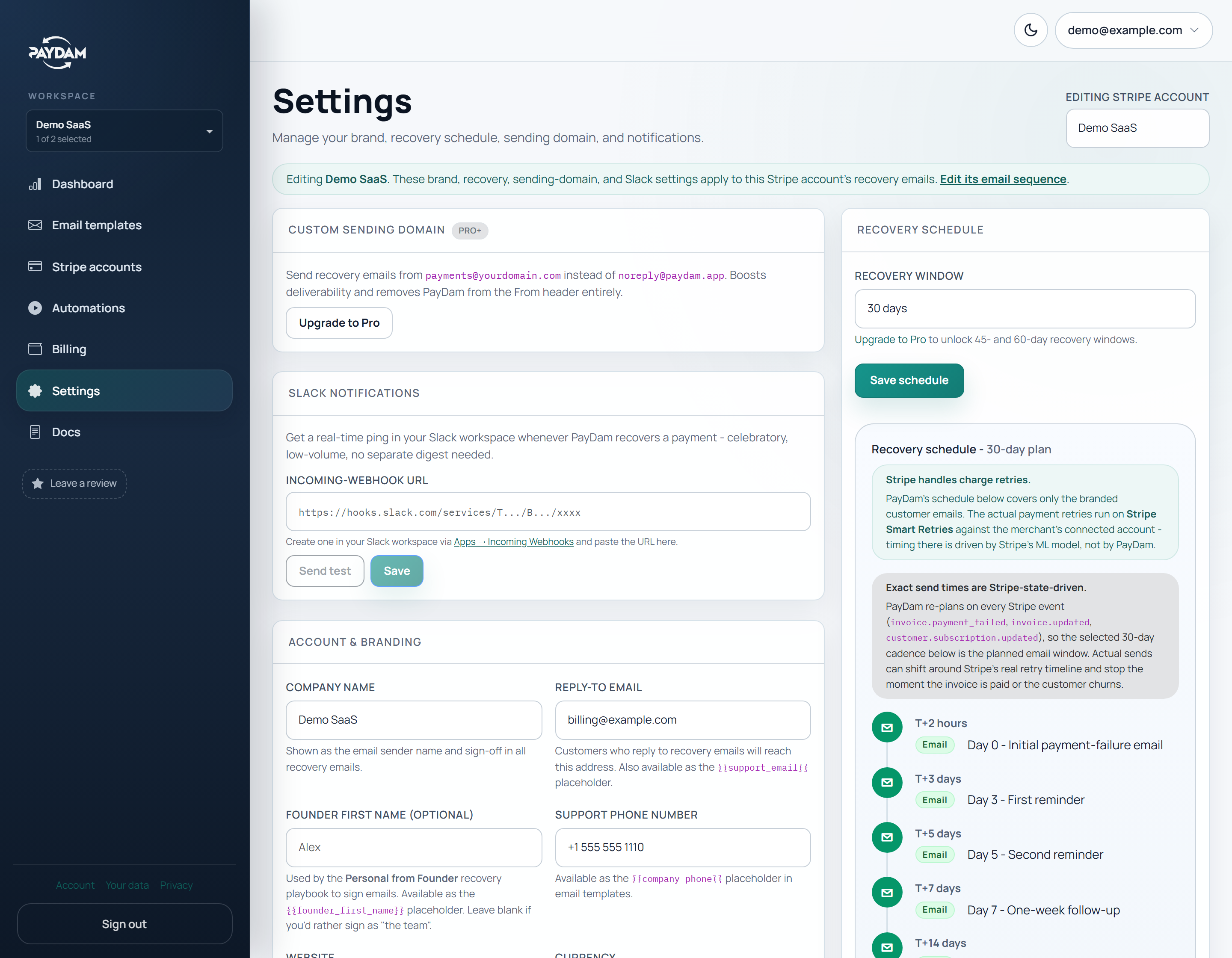Viewport: 1232px width, 958px height.
Task: Click the Automations play icon
Action: 35,308
